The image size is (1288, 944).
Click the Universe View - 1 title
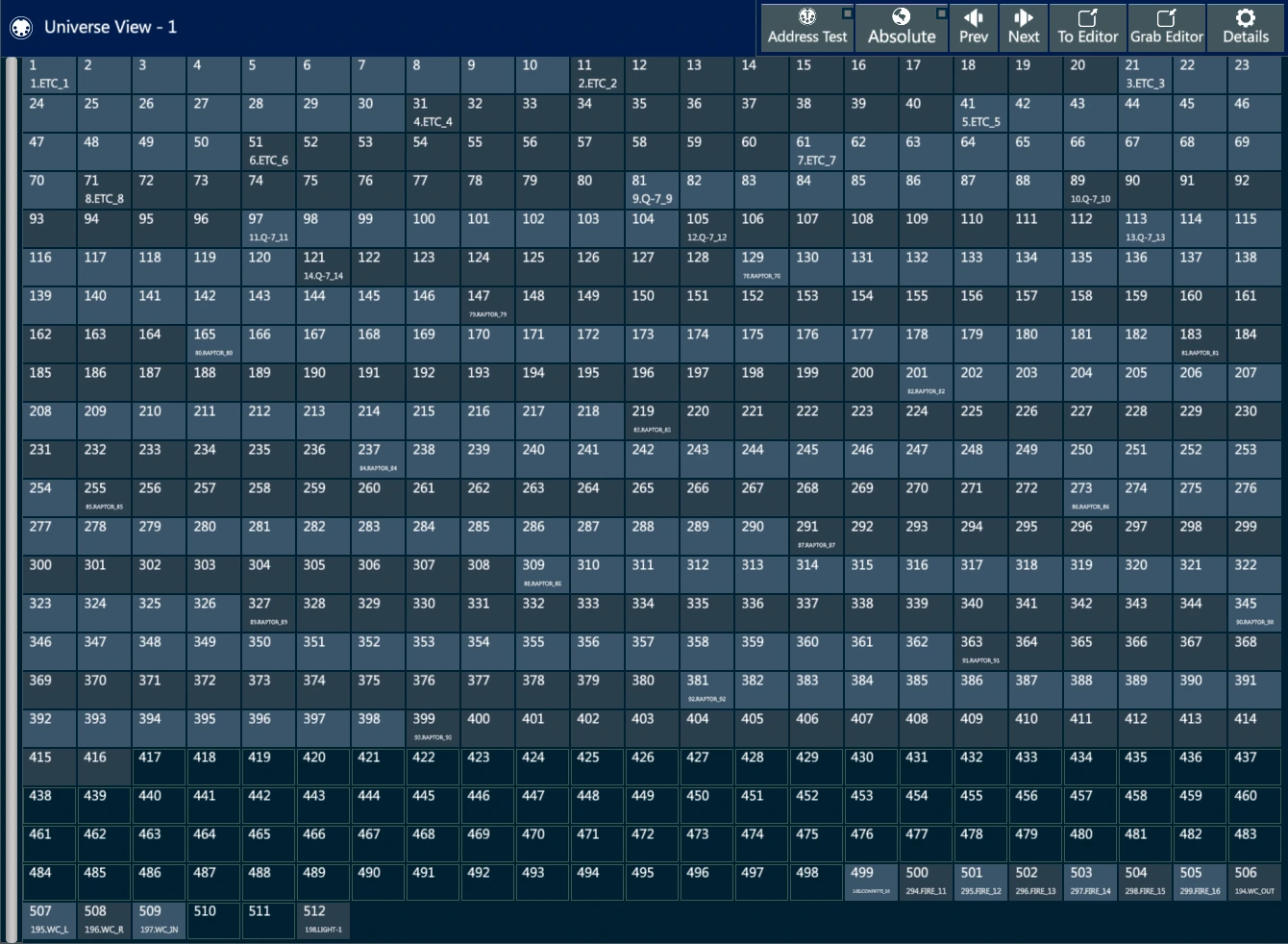click(x=111, y=27)
